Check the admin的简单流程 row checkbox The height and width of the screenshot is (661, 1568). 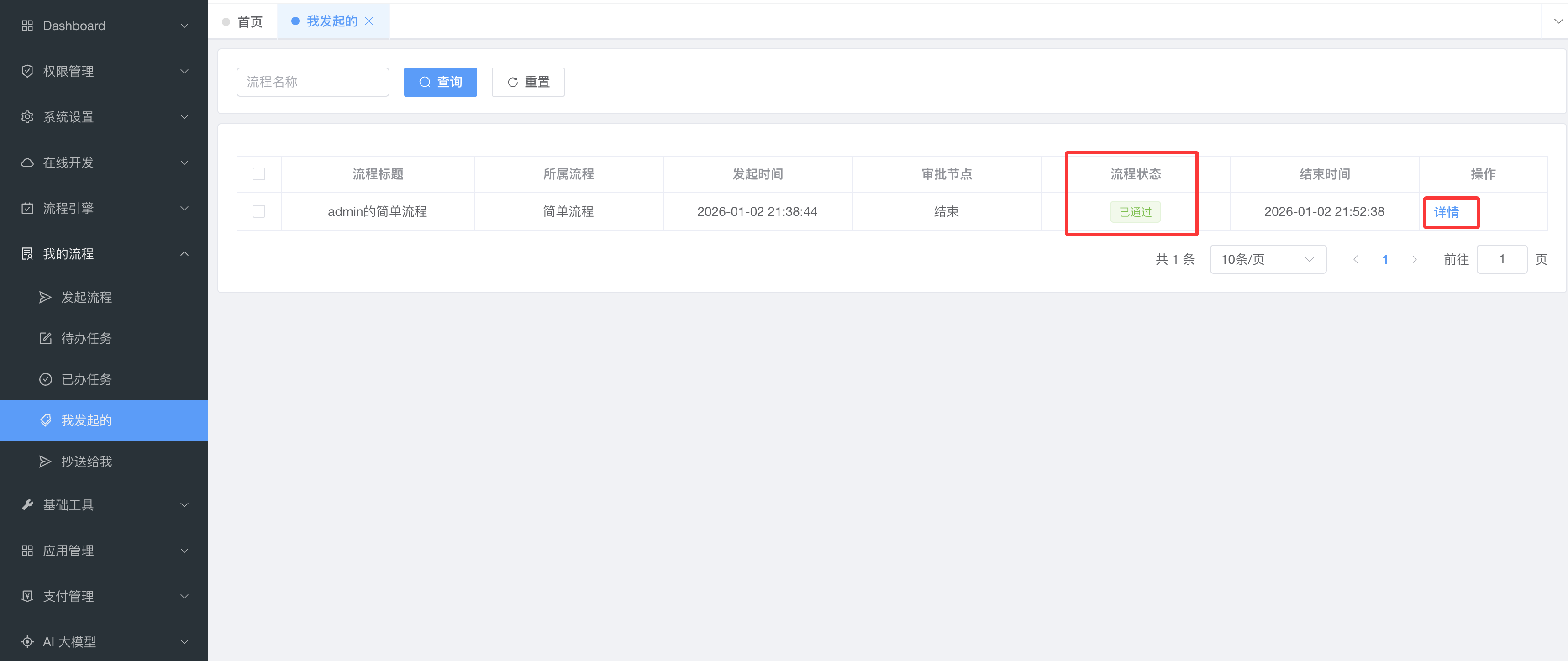pos(259,211)
